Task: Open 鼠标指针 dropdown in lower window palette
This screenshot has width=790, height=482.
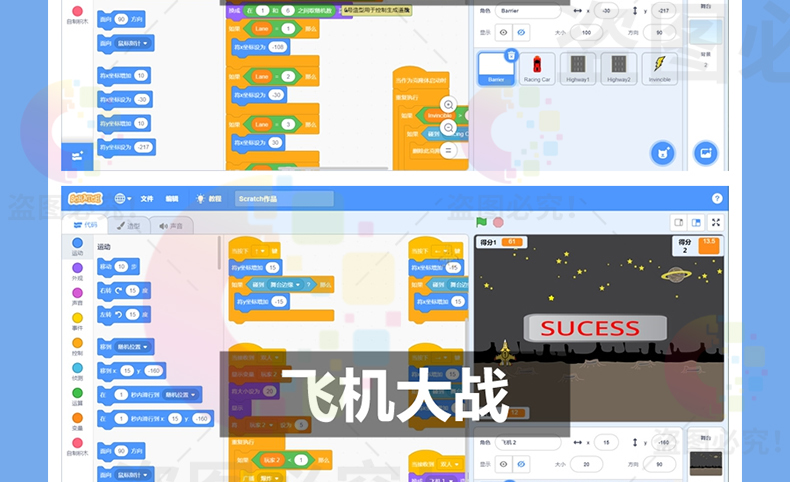Action: [x=133, y=474]
